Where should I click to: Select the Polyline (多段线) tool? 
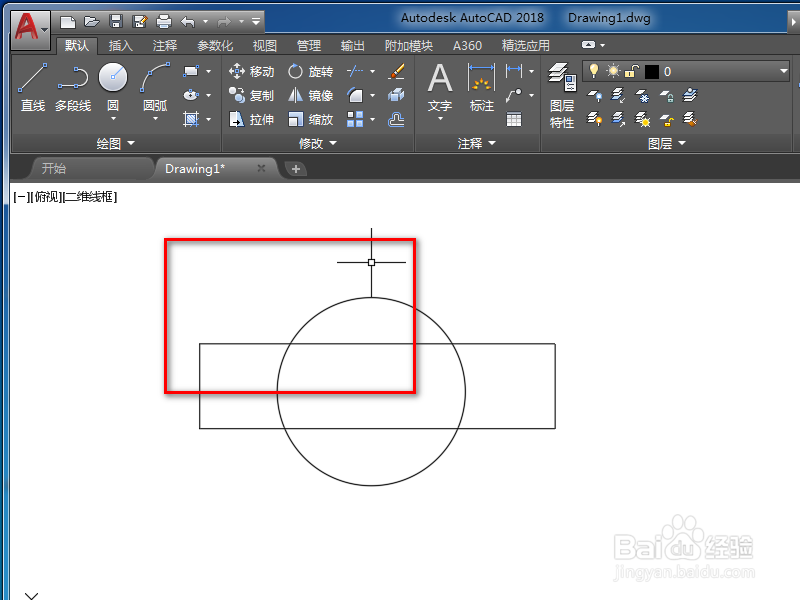(73, 87)
